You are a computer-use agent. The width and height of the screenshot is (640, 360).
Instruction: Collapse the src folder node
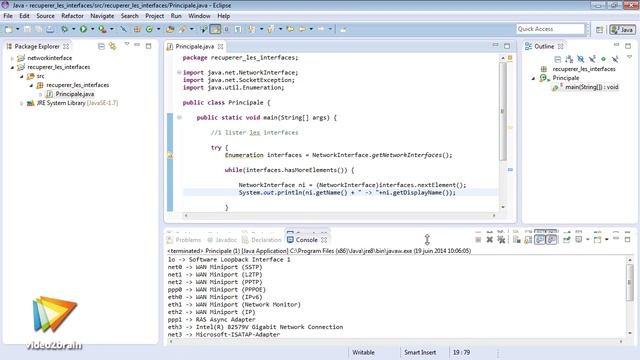pyautogui.click(x=22, y=76)
